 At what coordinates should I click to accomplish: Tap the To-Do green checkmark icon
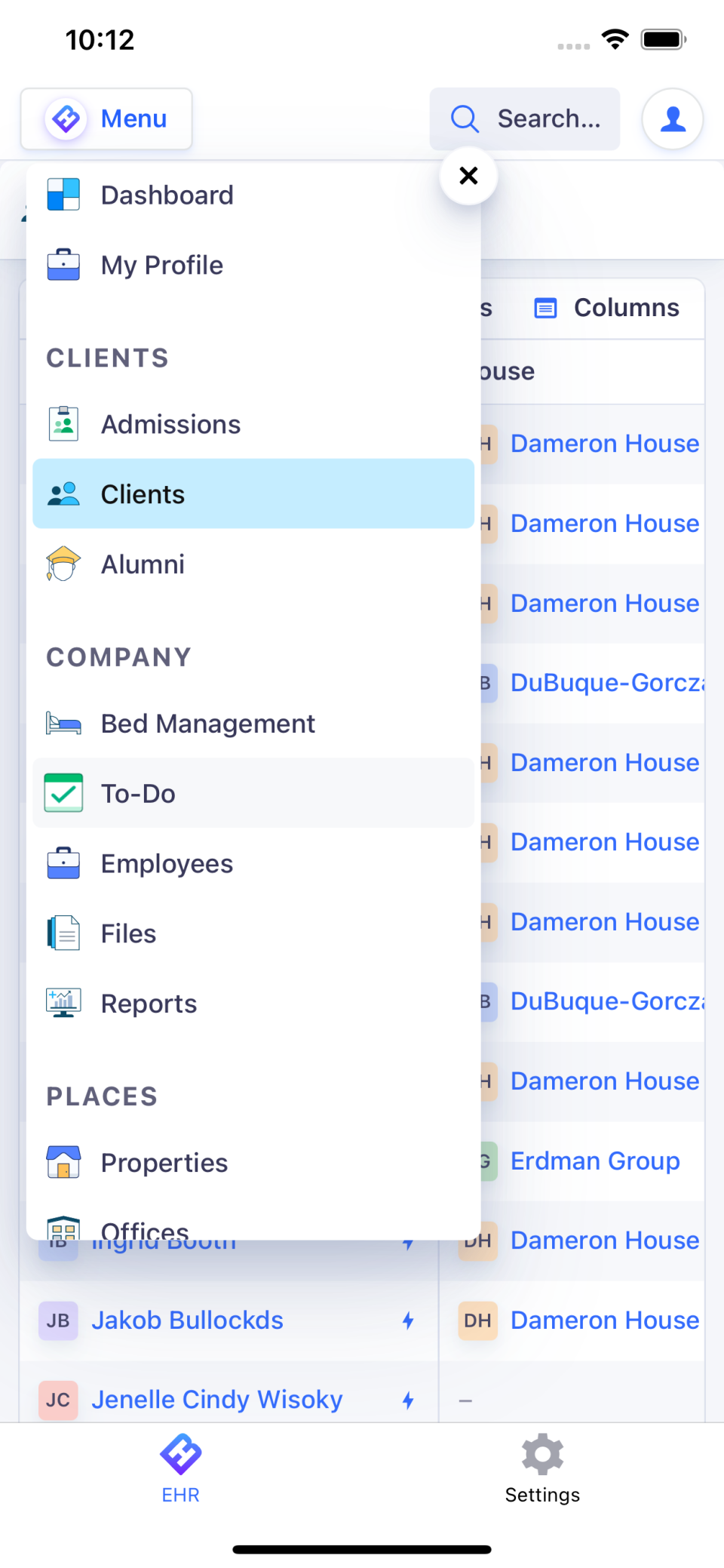(x=63, y=793)
